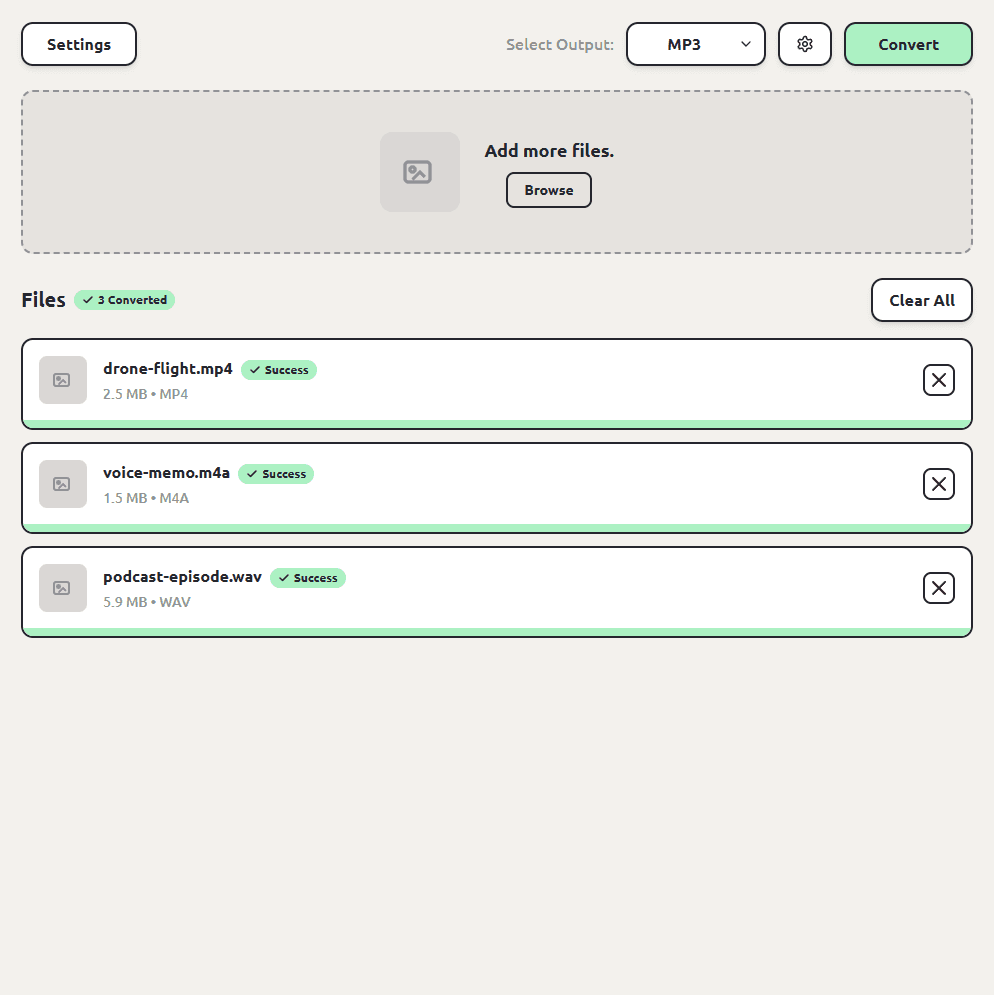Image resolution: width=994 pixels, height=995 pixels.
Task: Click the image placeholder icon in the drop zone
Action: [x=420, y=172]
